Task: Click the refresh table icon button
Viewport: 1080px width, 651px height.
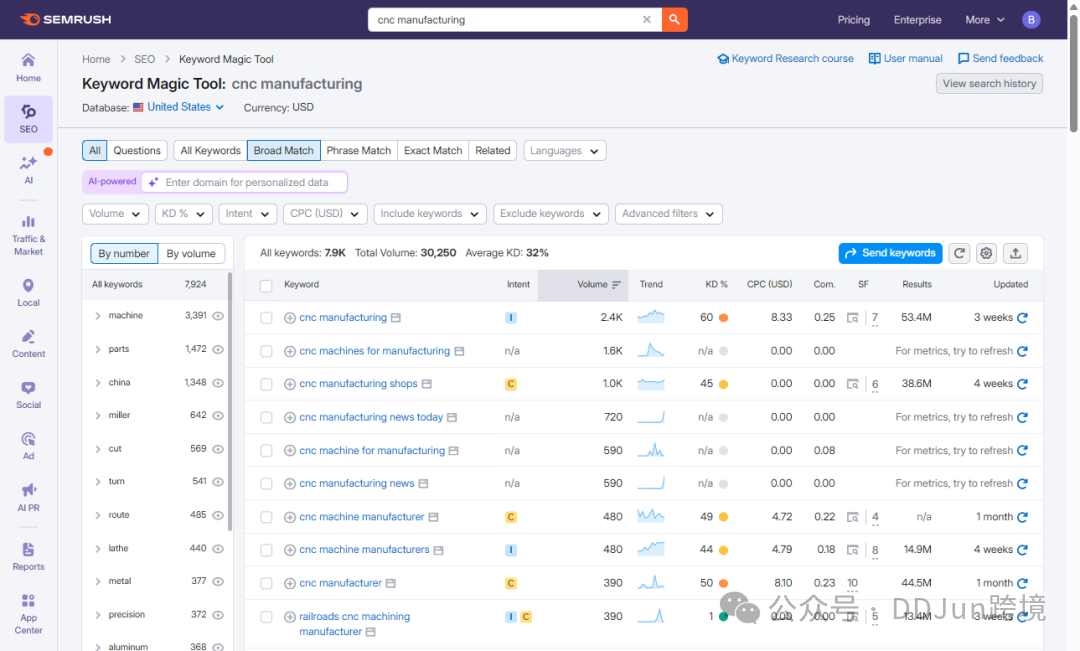Action: pyautogui.click(x=959, y=253)
